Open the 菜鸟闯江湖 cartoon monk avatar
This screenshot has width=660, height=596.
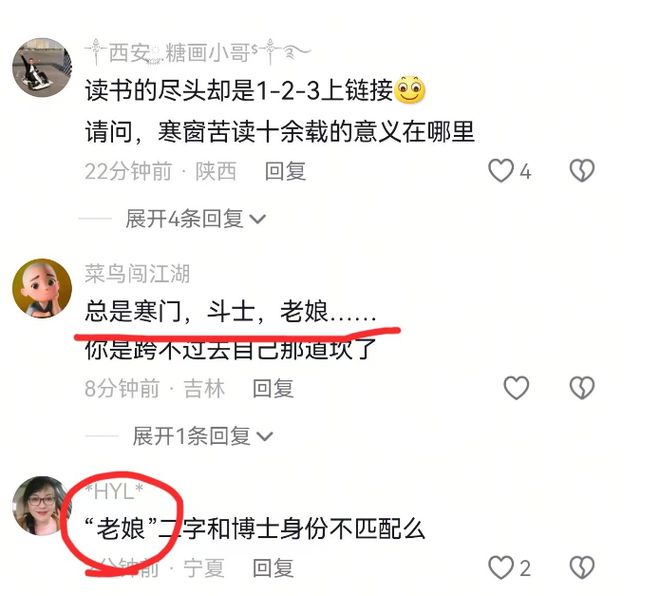42,288
